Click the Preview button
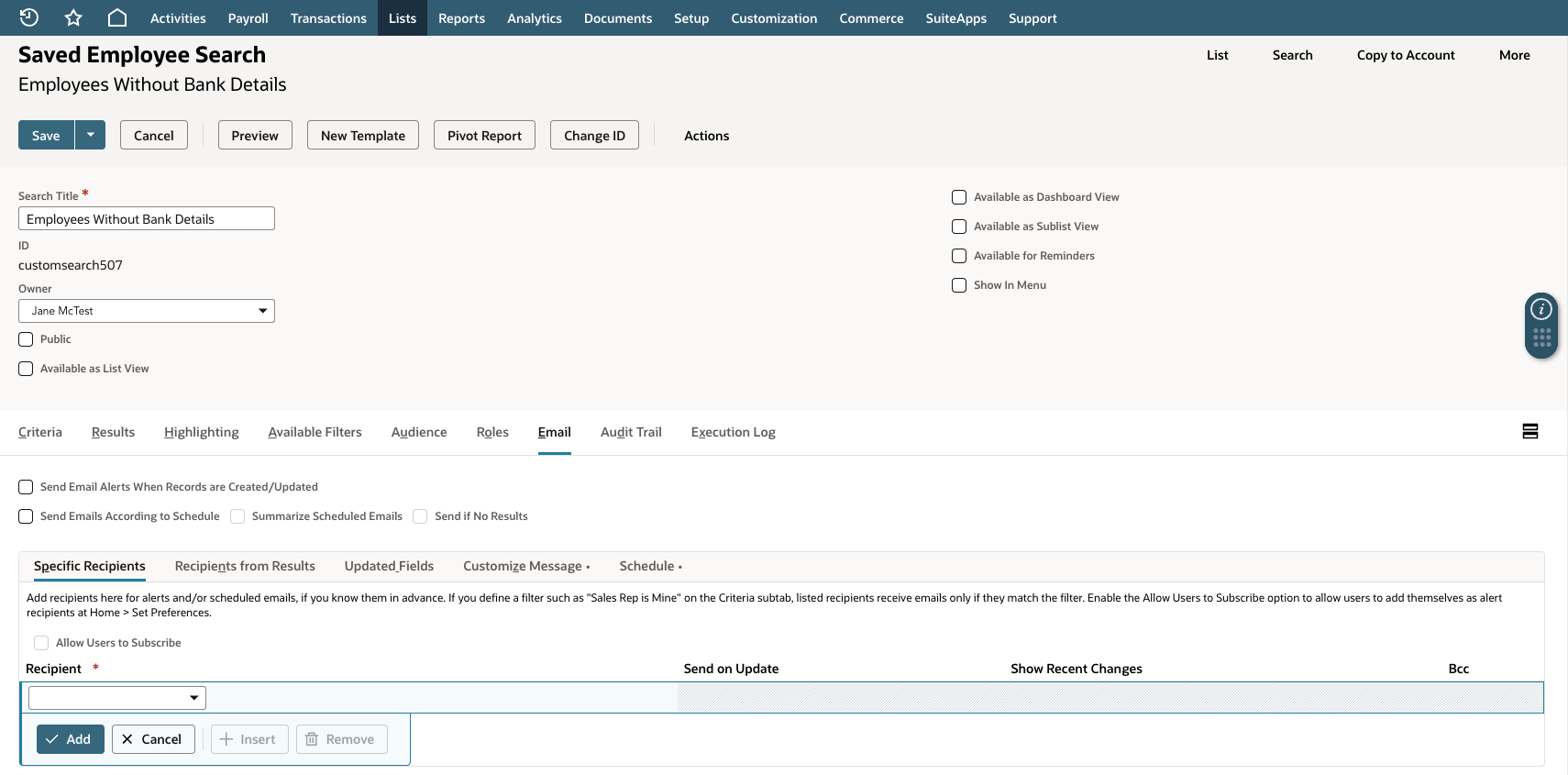 click(255, 135)
